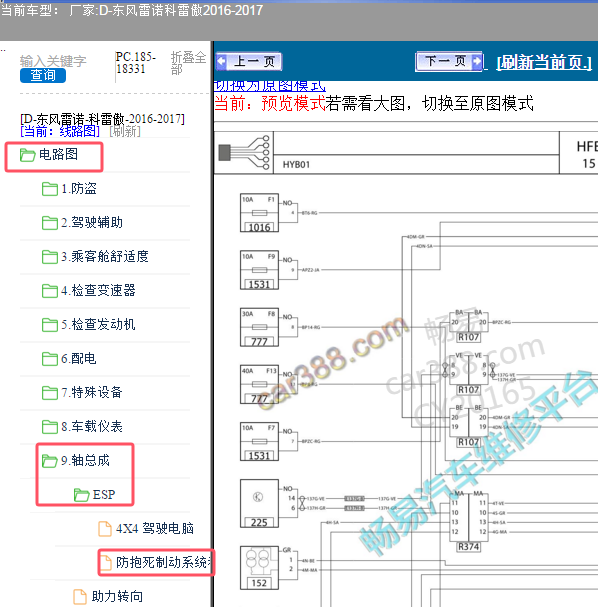Viewport: 598px width, 607px height.
Task: Click fuse F8 30A box 777
Action: coord(259,327)
